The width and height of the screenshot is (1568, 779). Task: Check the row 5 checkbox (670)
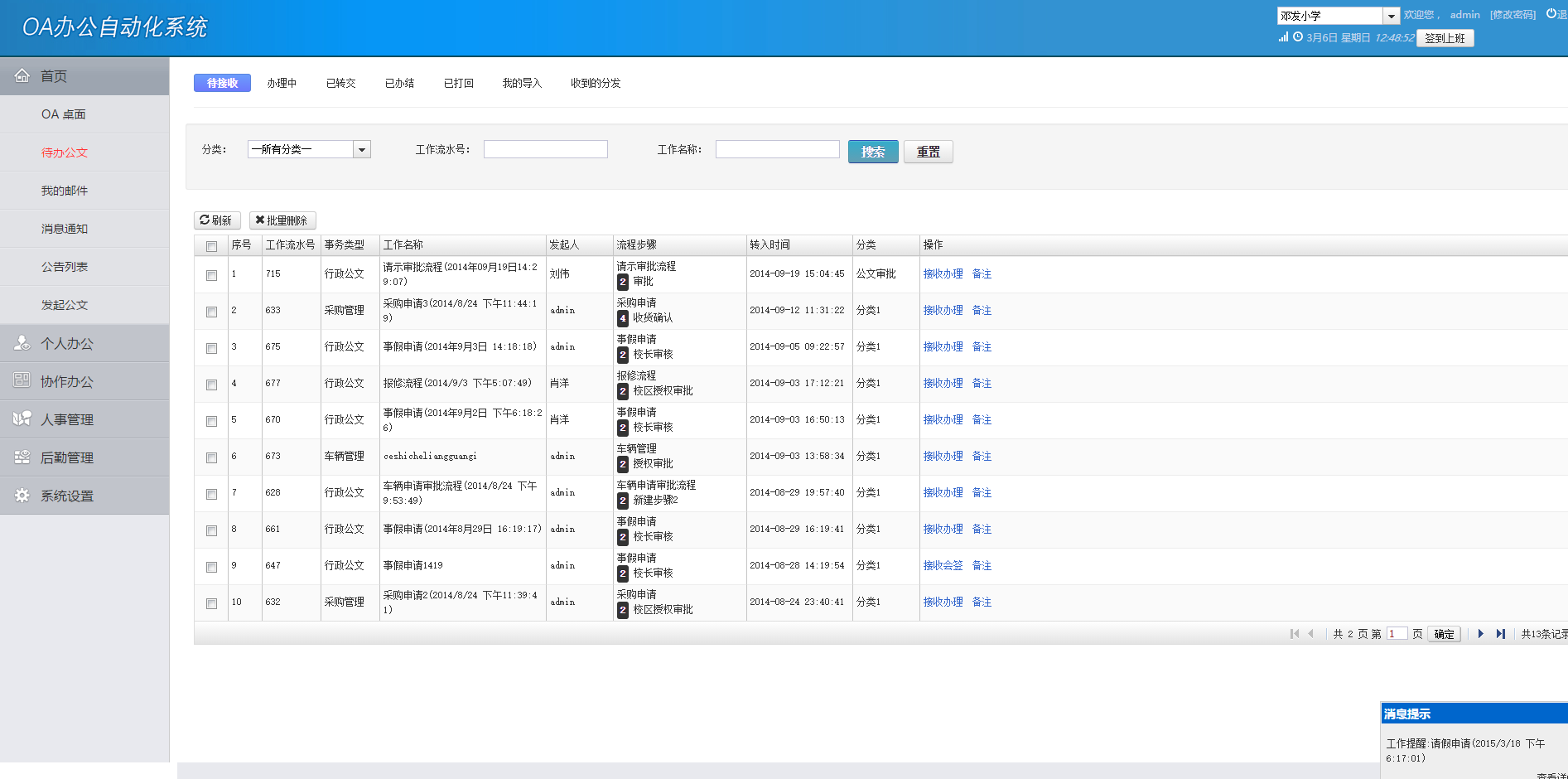211,421
